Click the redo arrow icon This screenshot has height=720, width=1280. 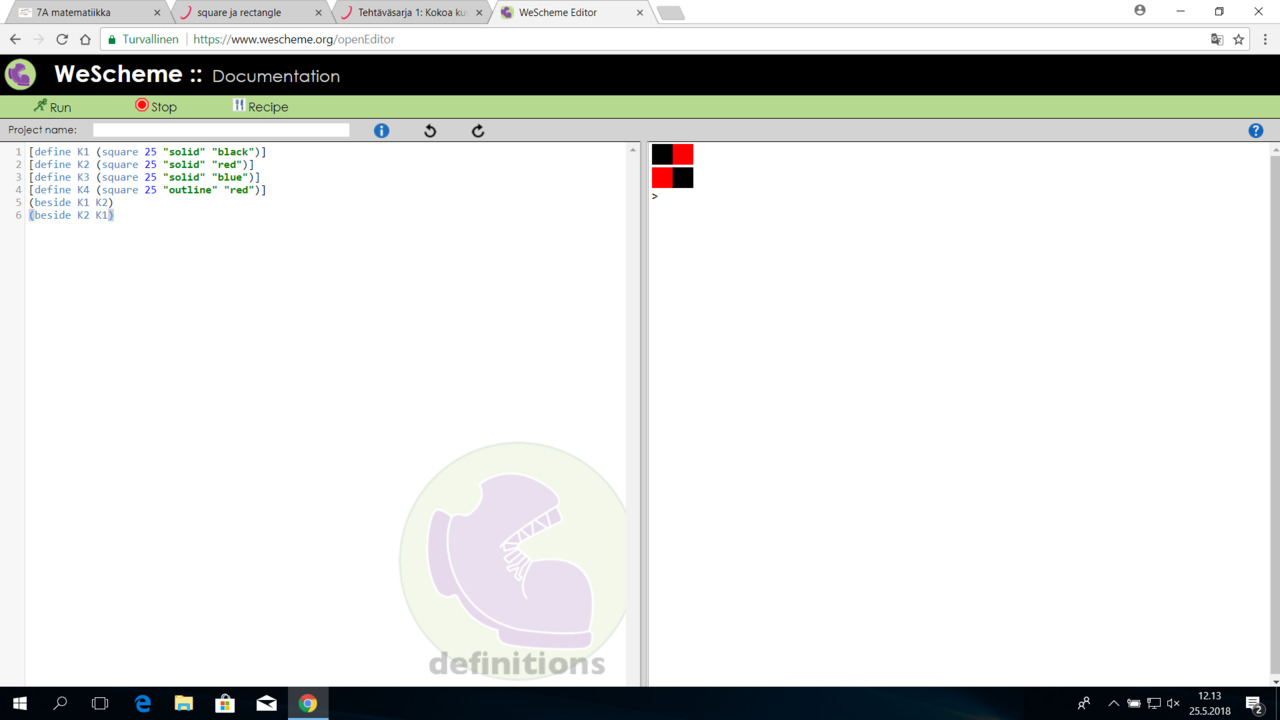pyautogui.click(x=478, y=131)
